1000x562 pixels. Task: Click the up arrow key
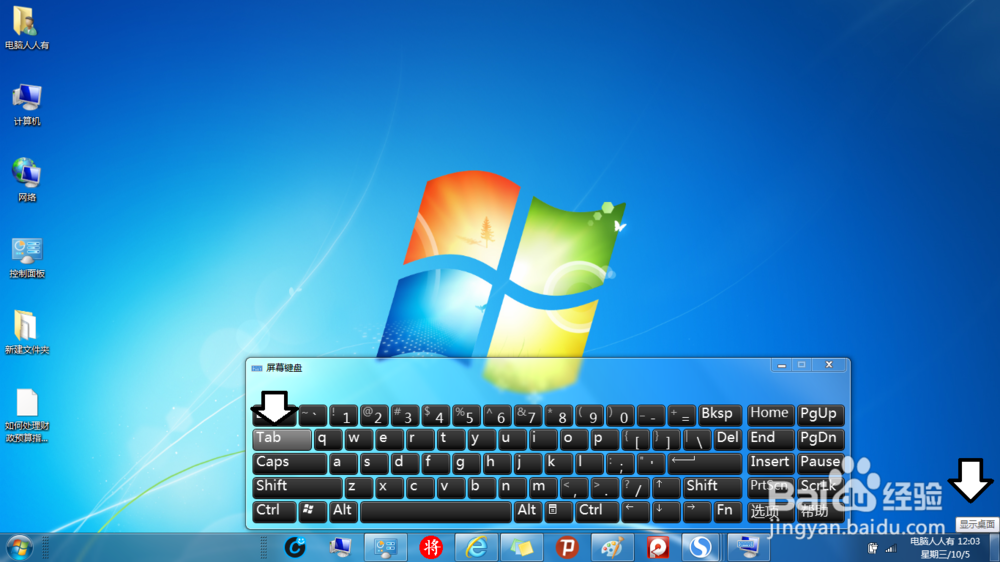tap(665, 487)
